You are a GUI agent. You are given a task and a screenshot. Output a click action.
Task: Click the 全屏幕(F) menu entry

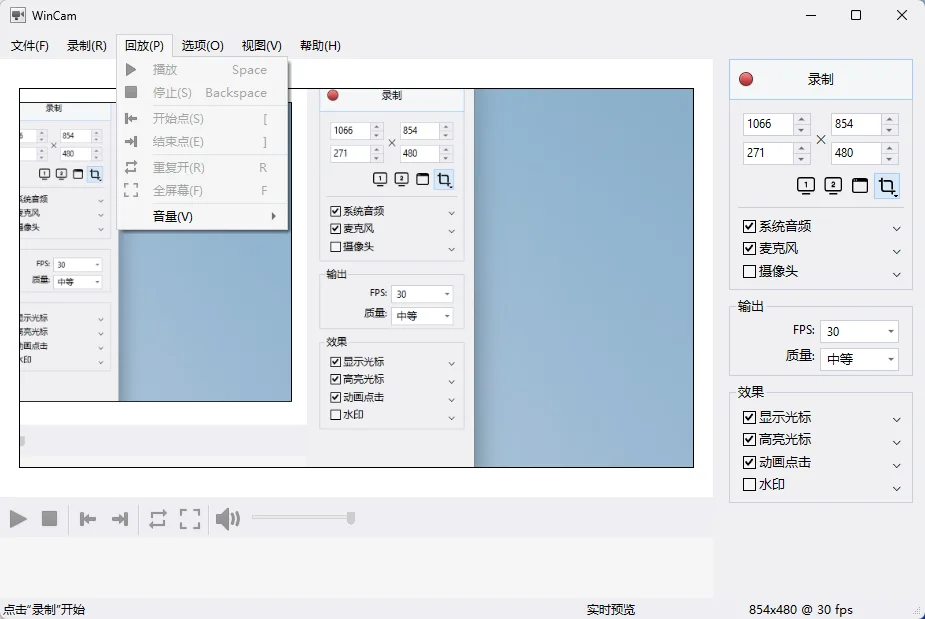click(202, 191)
